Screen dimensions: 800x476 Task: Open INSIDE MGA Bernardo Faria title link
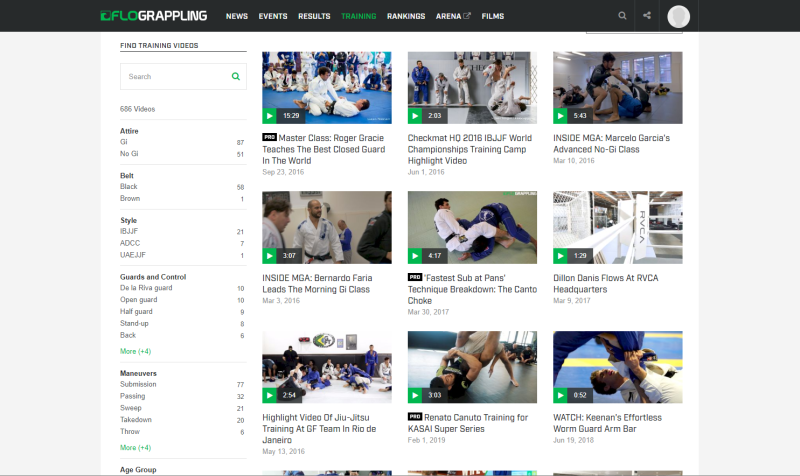[x=317, y=284]
